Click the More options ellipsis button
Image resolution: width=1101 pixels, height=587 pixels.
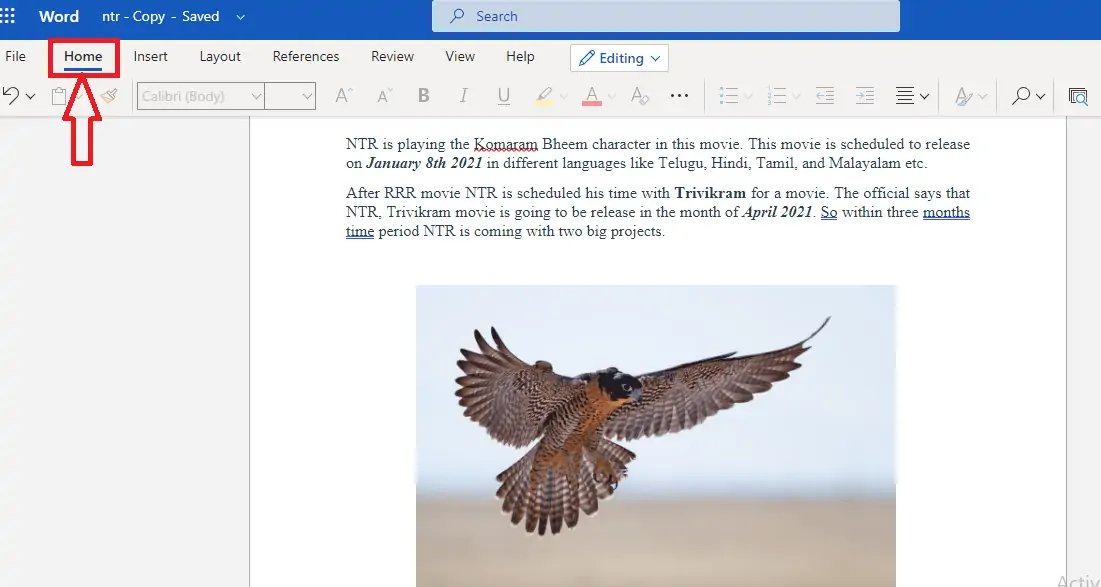[679, 96]
